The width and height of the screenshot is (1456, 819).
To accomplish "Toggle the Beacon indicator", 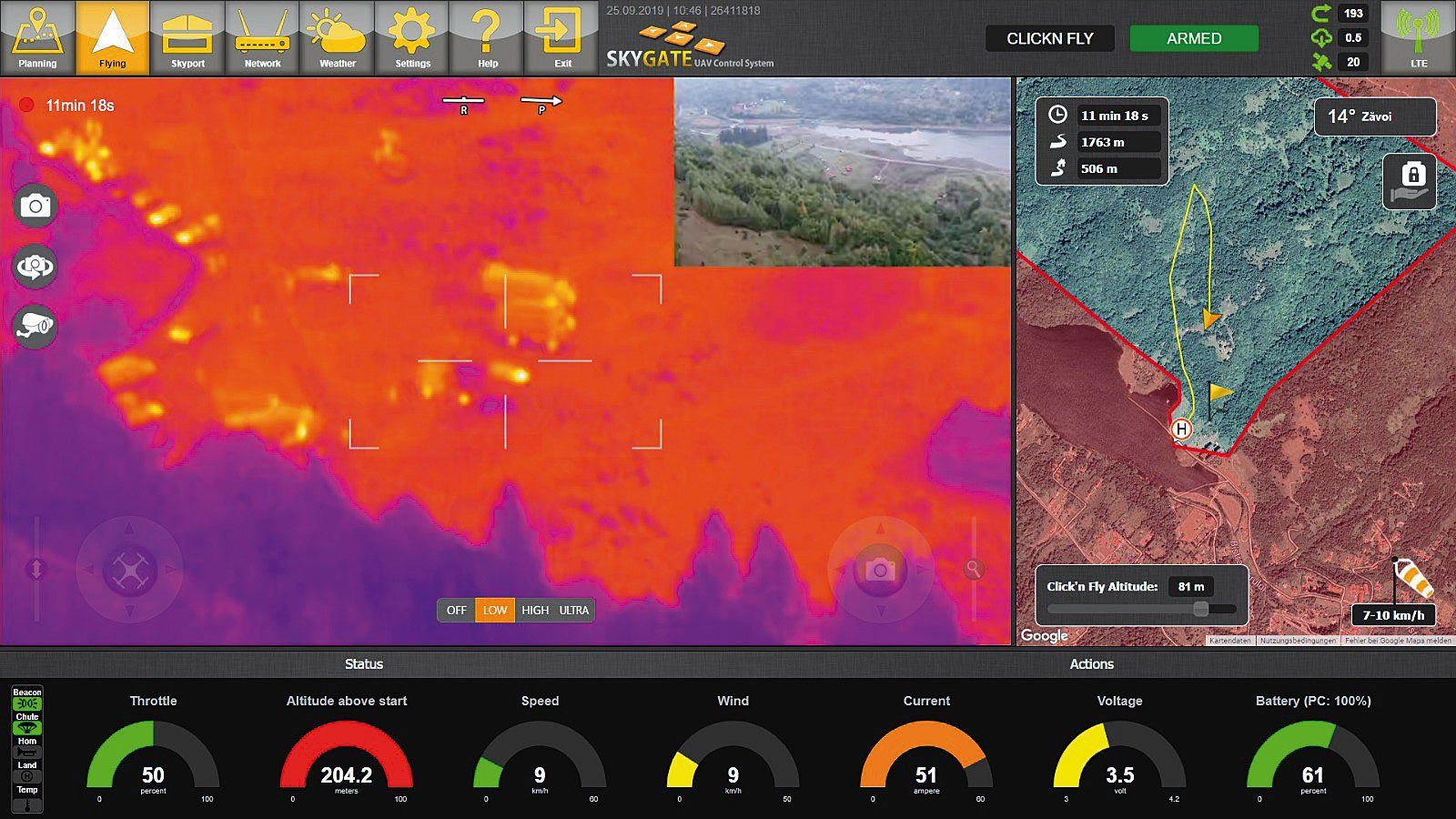I will click(x=26, y=699).
